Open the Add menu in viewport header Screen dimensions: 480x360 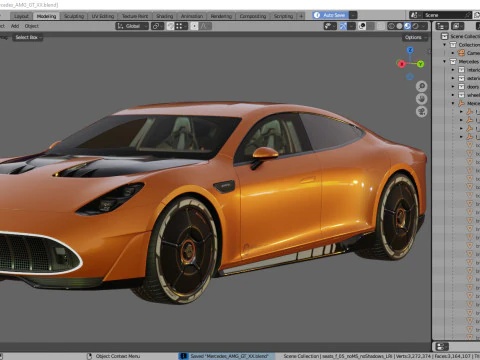click(15, 26)
